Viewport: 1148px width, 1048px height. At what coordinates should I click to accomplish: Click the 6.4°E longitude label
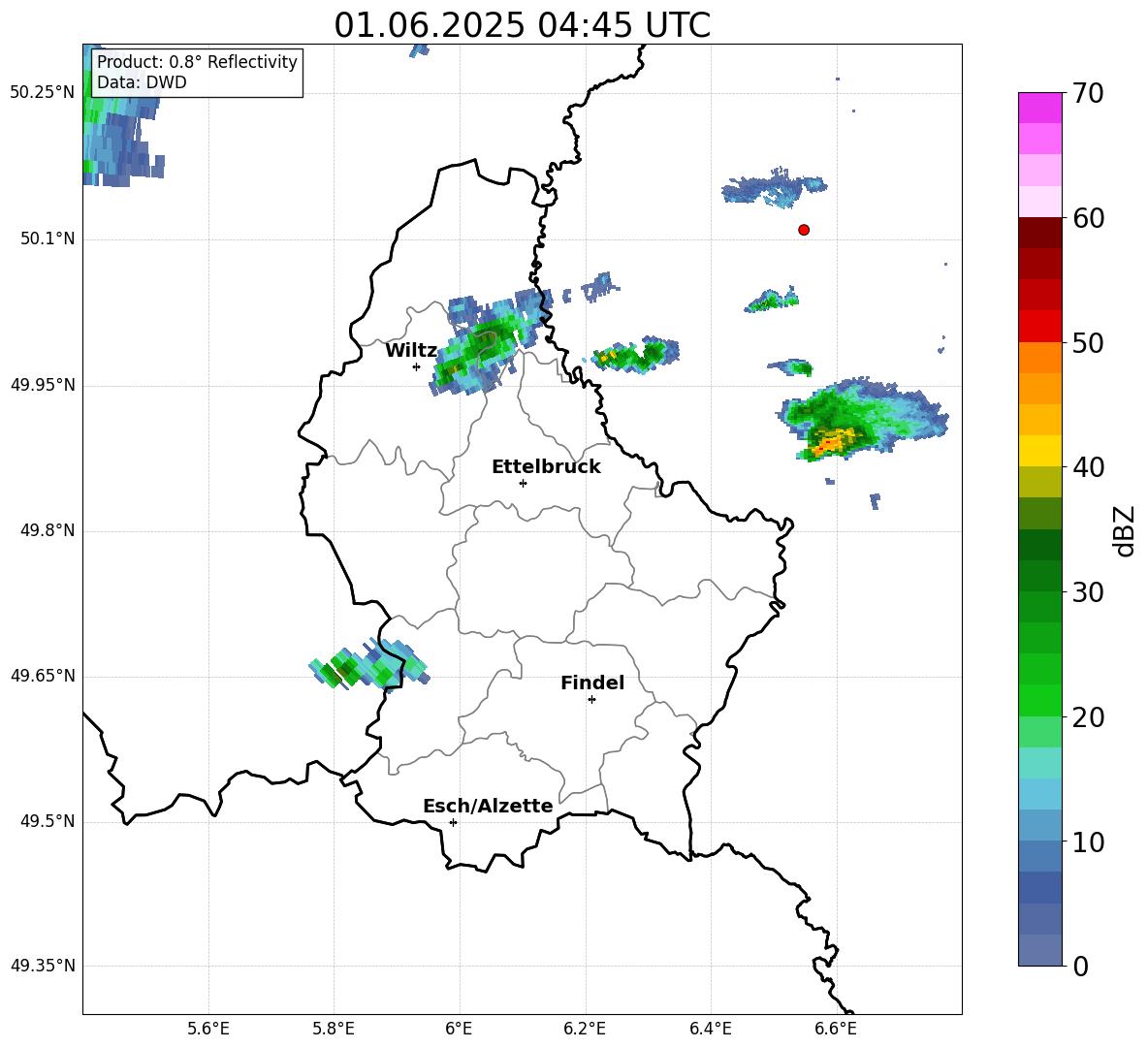(x=710, y=1029)
